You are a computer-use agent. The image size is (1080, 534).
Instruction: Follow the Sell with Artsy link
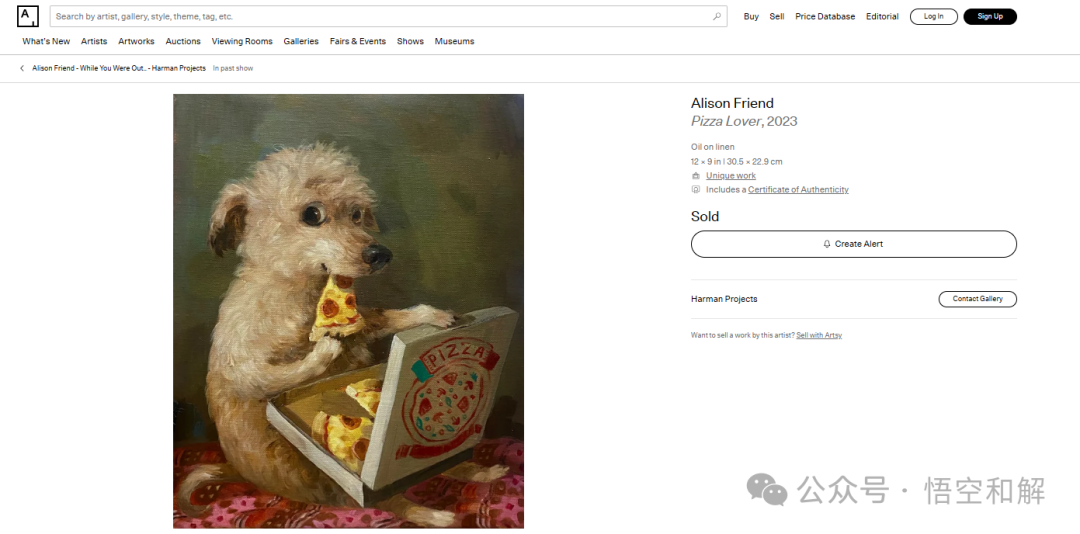(819, 336)
